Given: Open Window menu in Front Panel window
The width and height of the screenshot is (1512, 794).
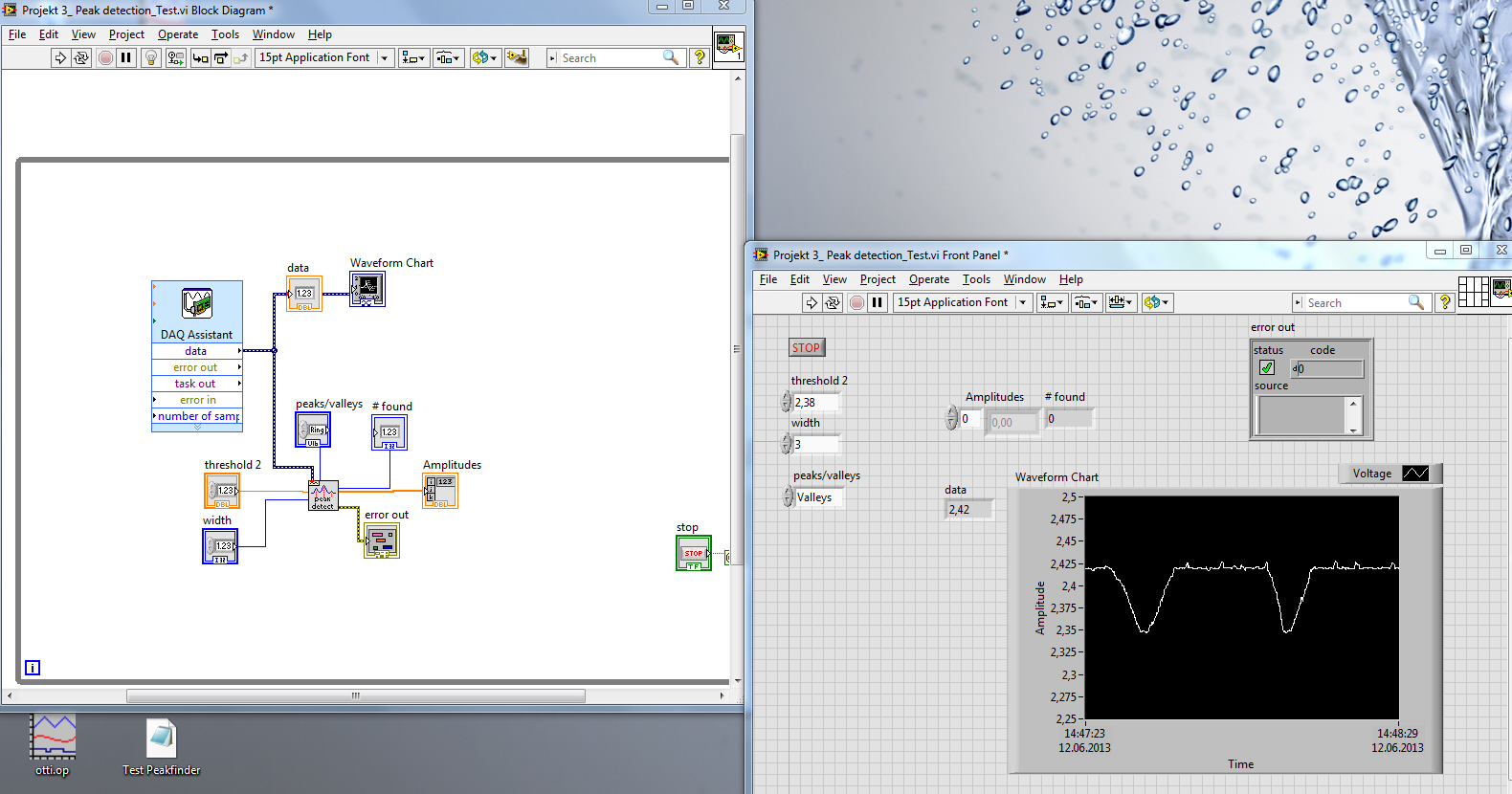Looking at the screenshot, I should click(1024, 279).
